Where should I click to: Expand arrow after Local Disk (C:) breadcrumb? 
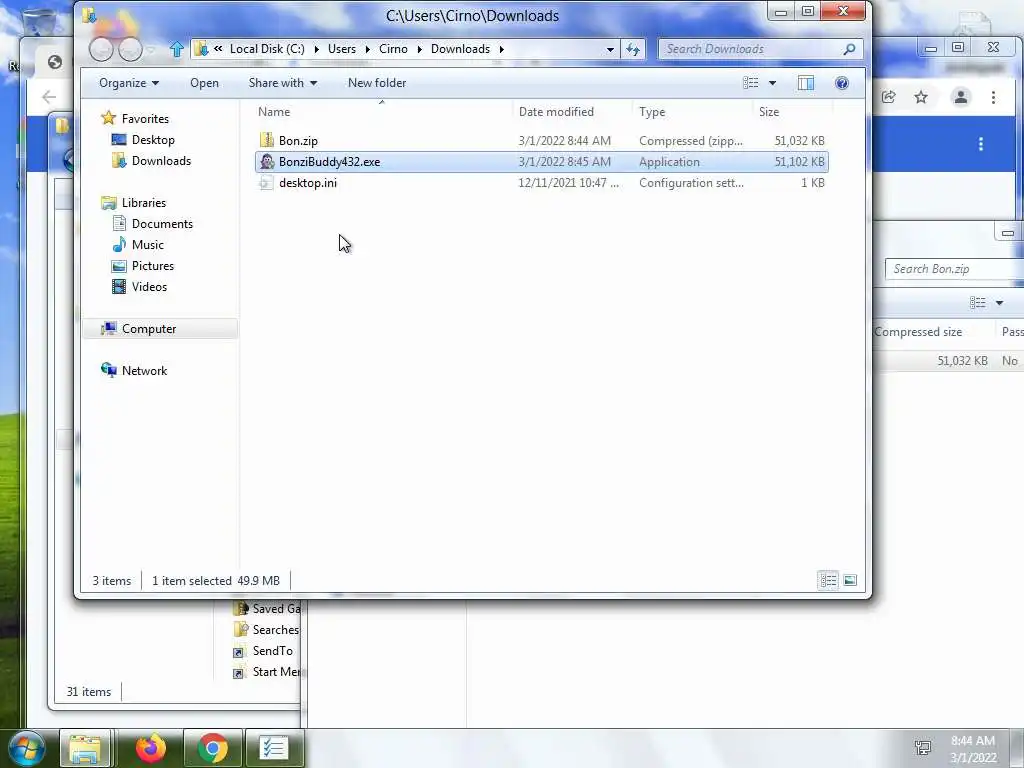317,49
